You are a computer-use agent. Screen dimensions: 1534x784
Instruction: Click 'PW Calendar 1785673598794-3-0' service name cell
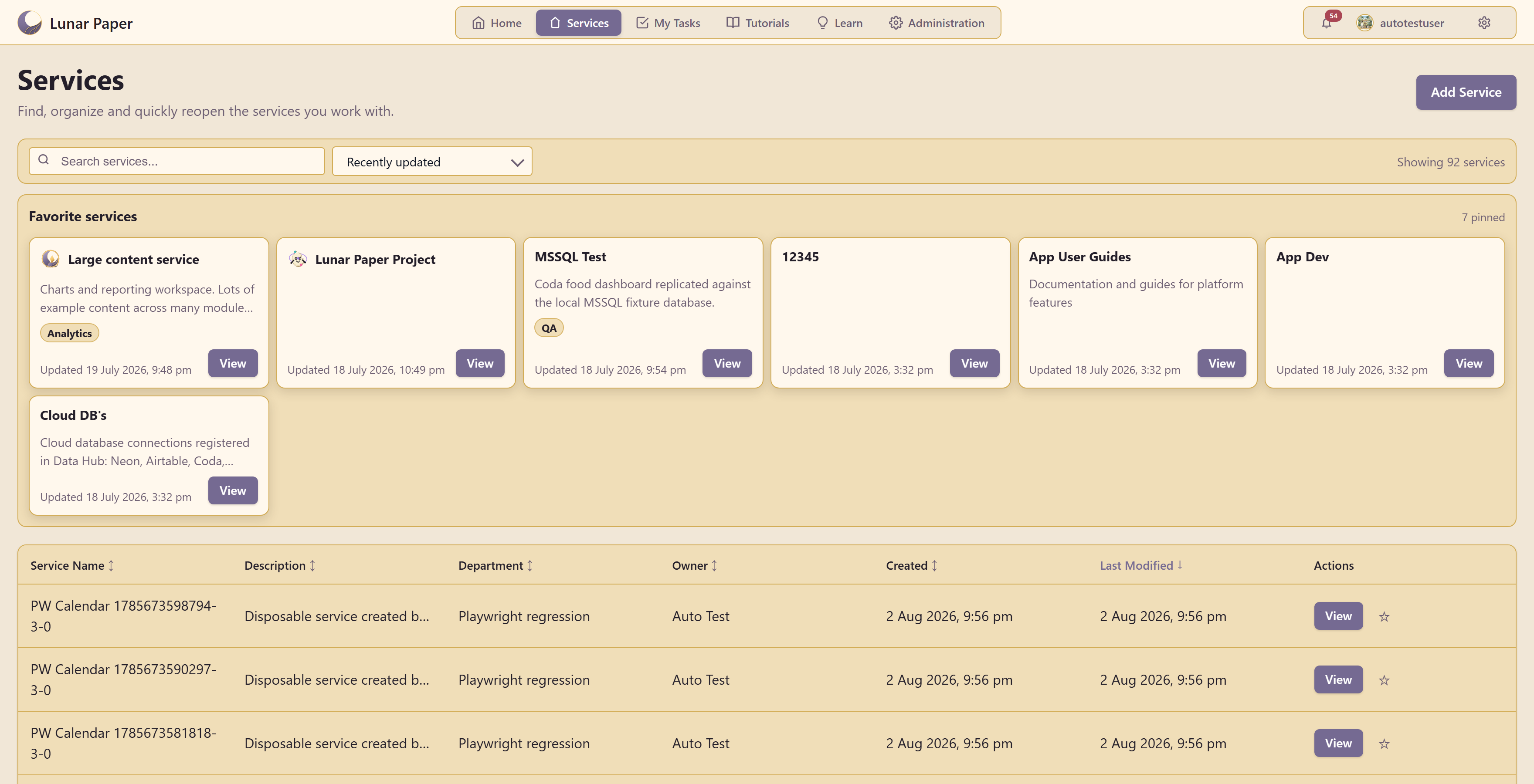[123, 616]
